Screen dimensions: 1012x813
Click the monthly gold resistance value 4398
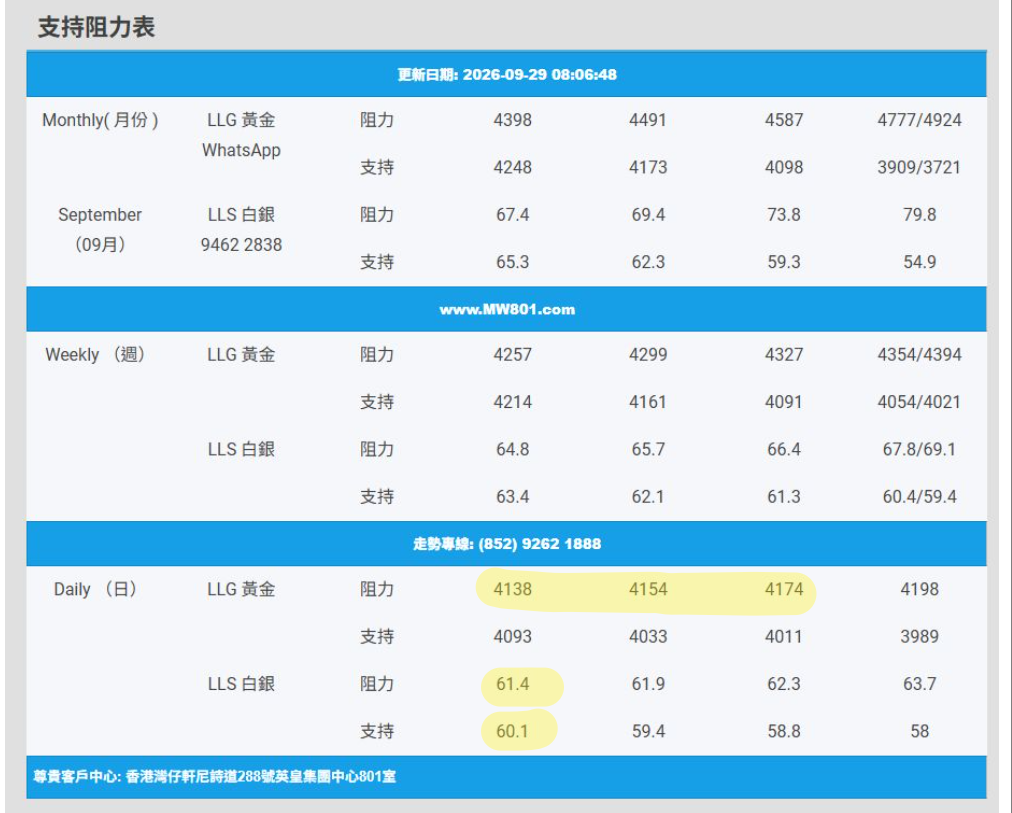point(512,120)
